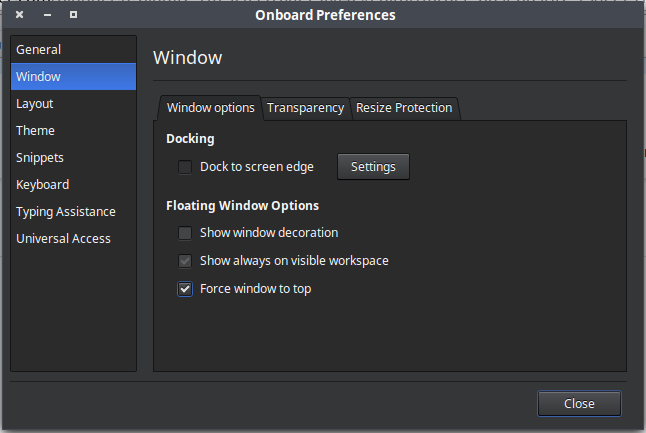Viewport: 646px width, 433px height.
Task: Open the Resize Protection tab
Action: (404, 108)
